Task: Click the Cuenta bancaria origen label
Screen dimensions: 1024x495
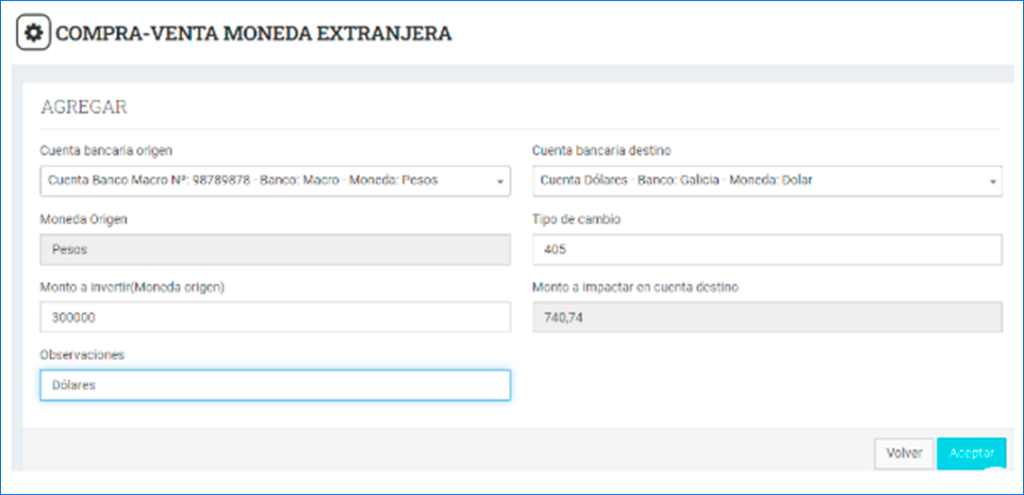Action: pos(106,151)
